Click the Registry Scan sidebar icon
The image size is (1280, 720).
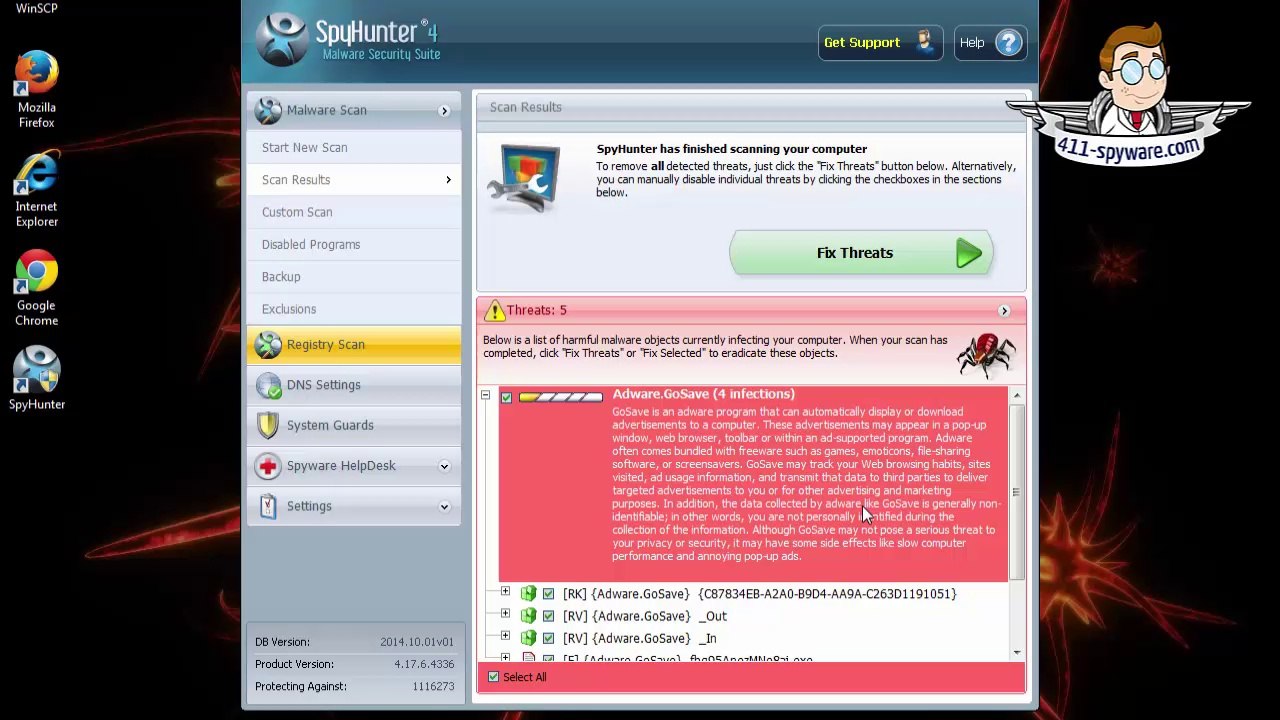coord(268,344)
